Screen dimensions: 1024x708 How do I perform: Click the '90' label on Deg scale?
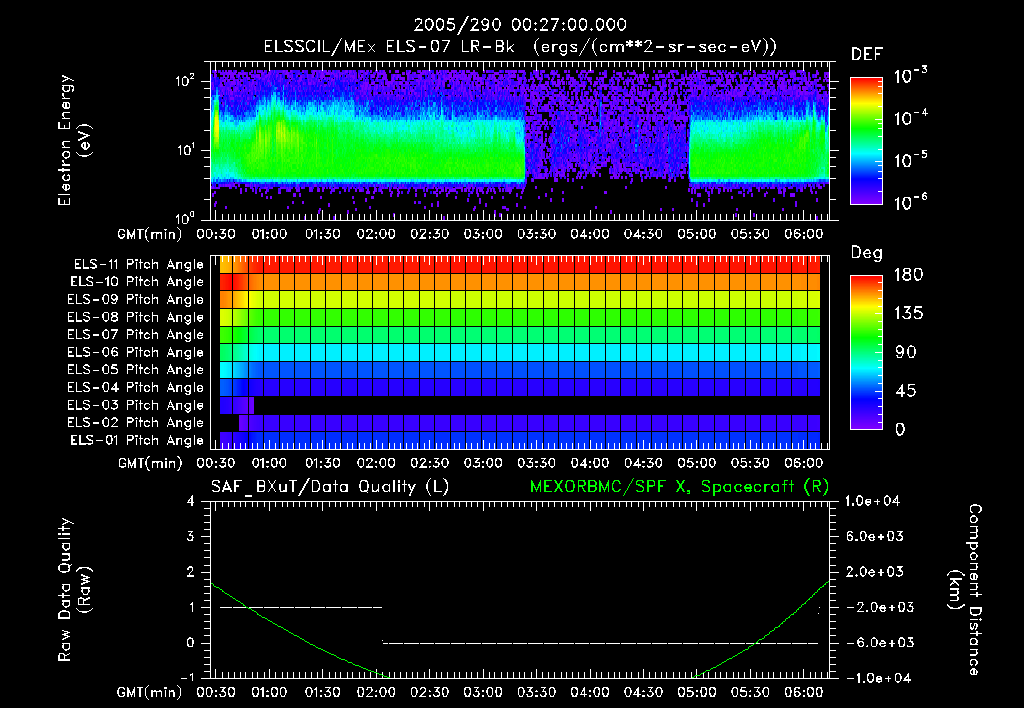coord(906,352)
